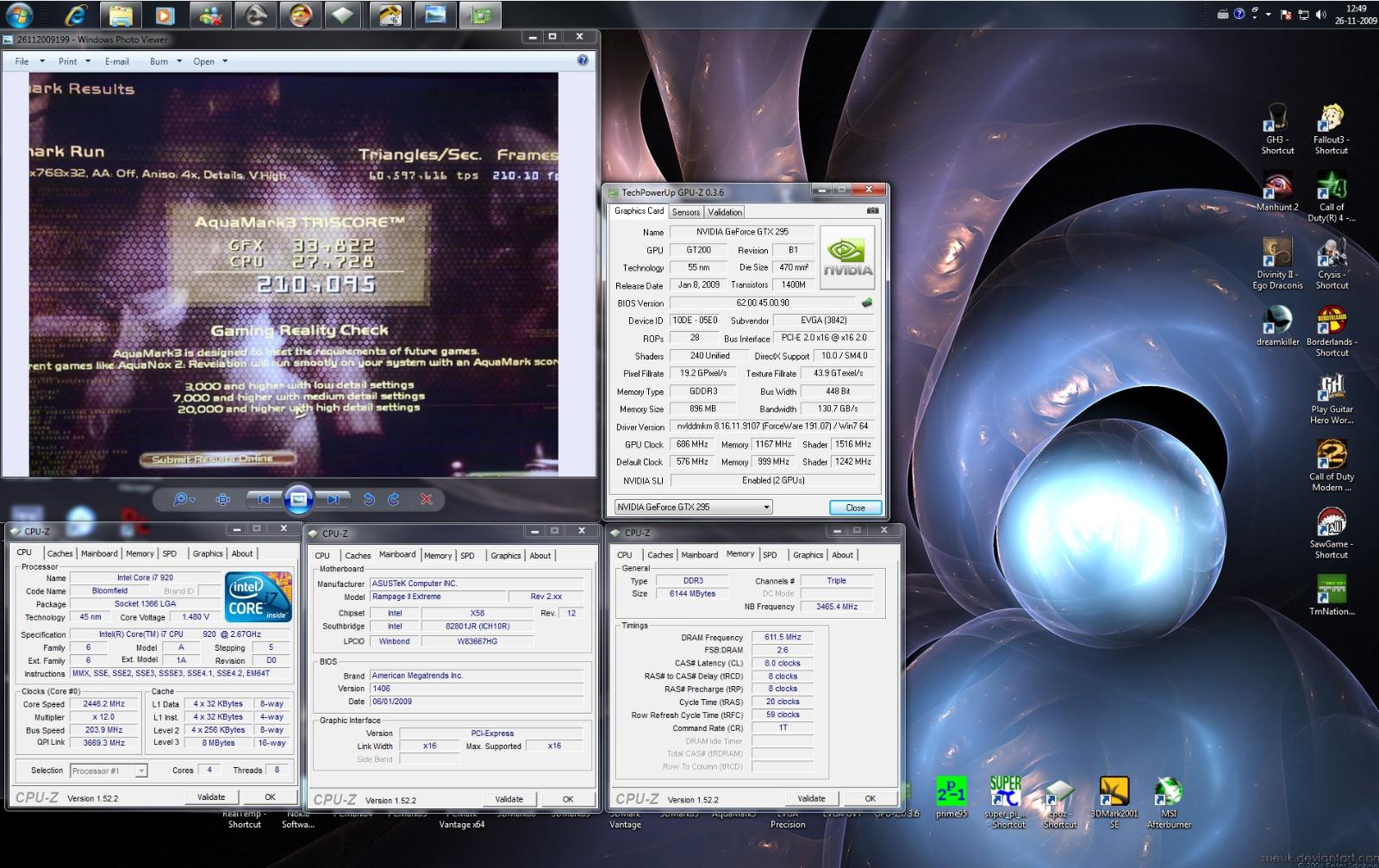
Task: Open SPD tab in middle CPU-Z window
Action: (x=467, y=555)
